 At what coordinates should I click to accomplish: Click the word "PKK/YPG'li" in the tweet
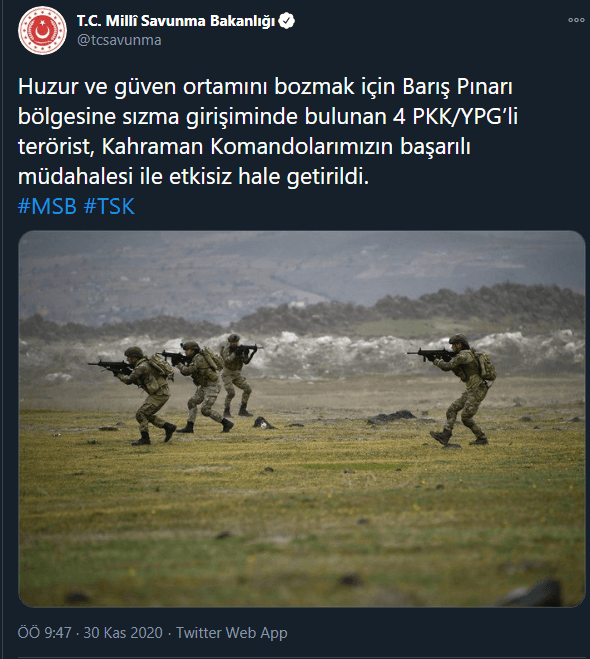click(x=465, y=116)
